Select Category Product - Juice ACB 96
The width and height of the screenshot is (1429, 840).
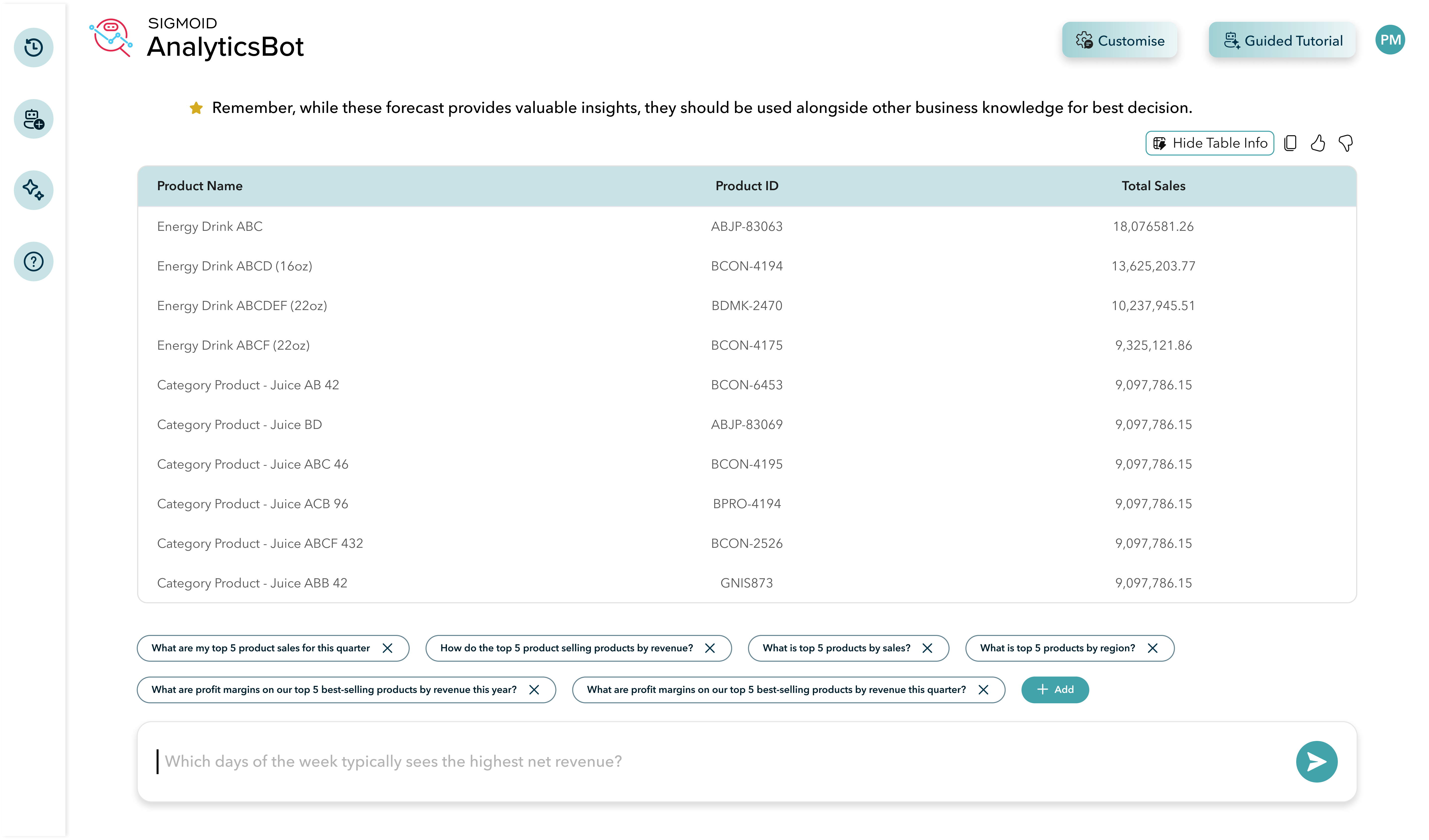pos(253,504)
